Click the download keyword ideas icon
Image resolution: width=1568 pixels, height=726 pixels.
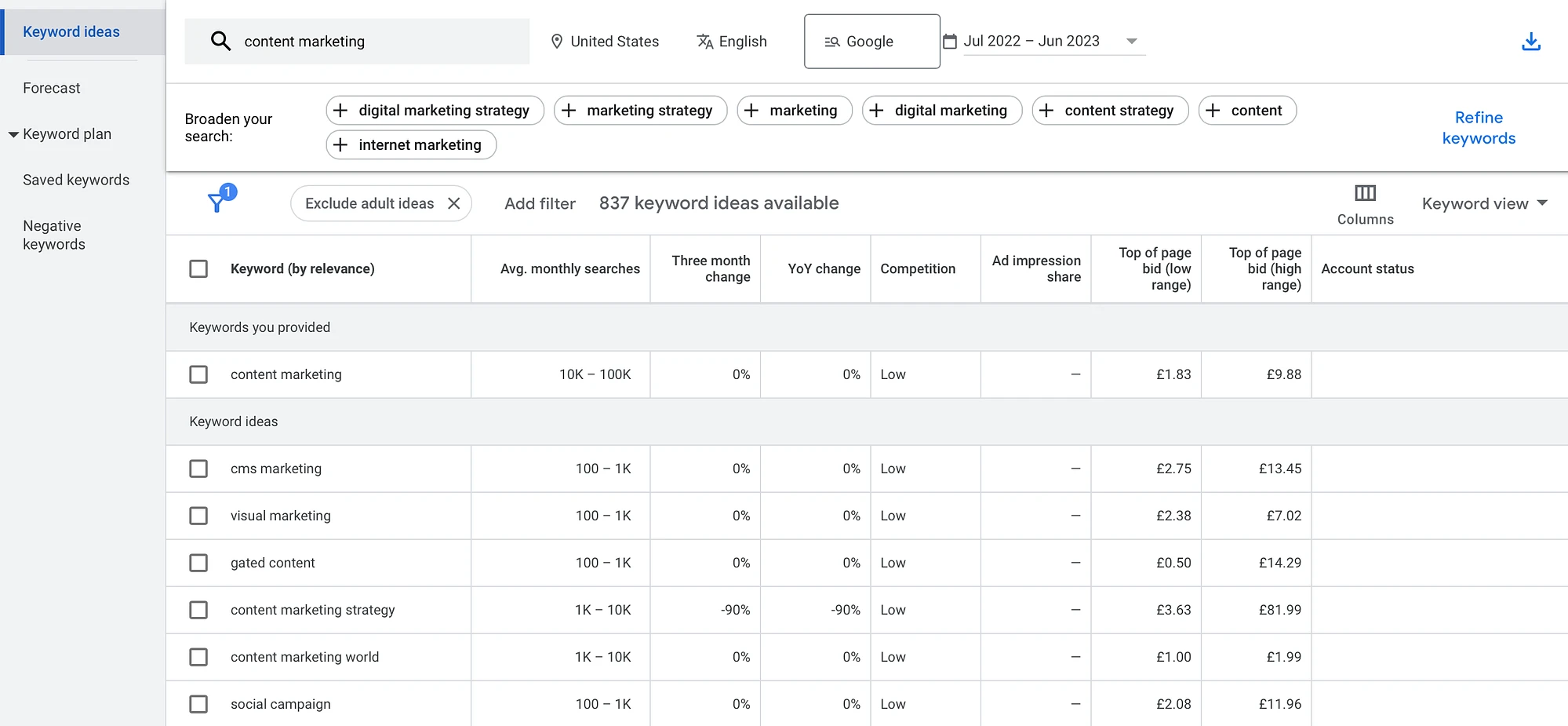[x=1530, y=42]
